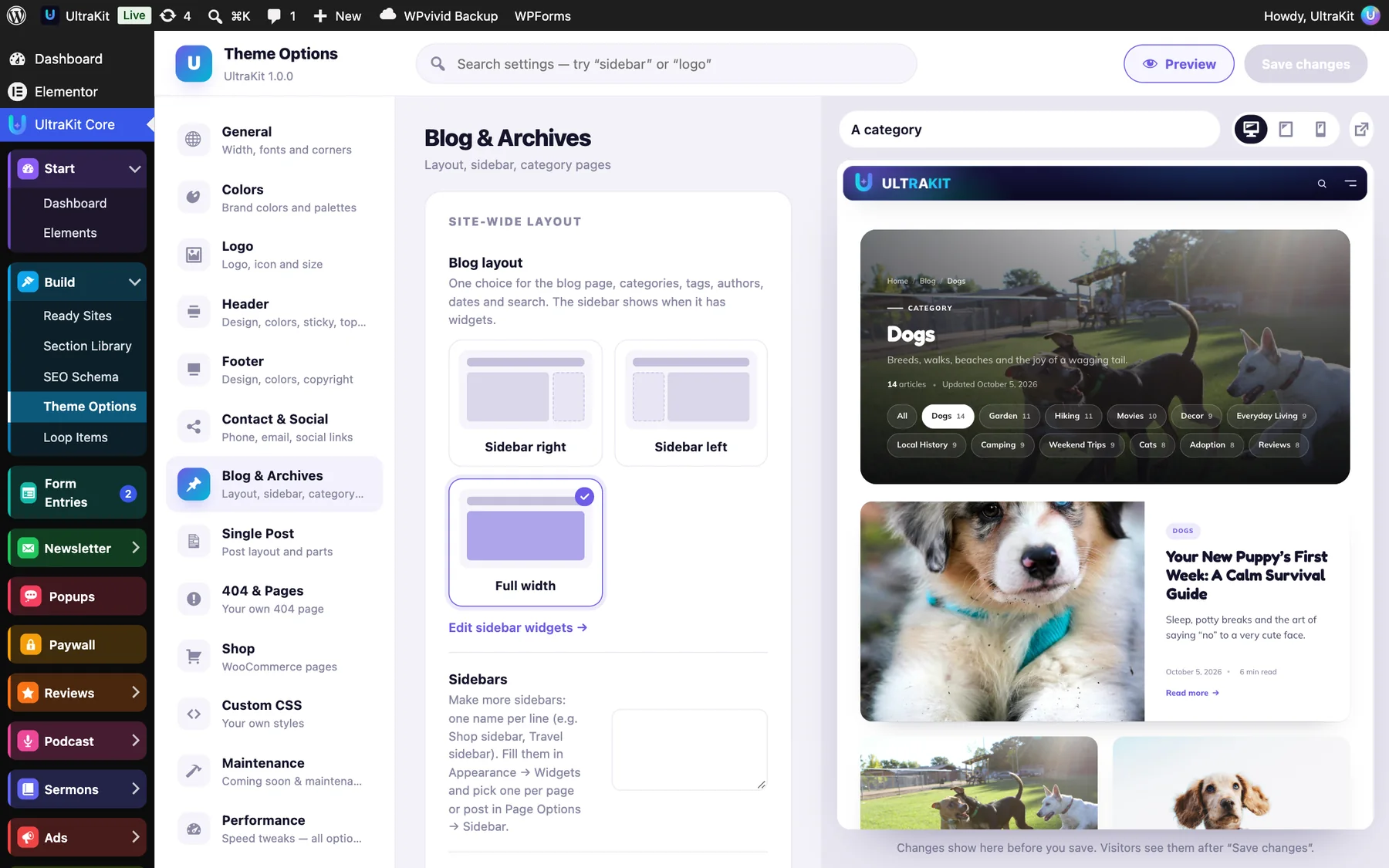Expand the Newsletter menu chevron
1389x868 pixels.
coord(136,548)
